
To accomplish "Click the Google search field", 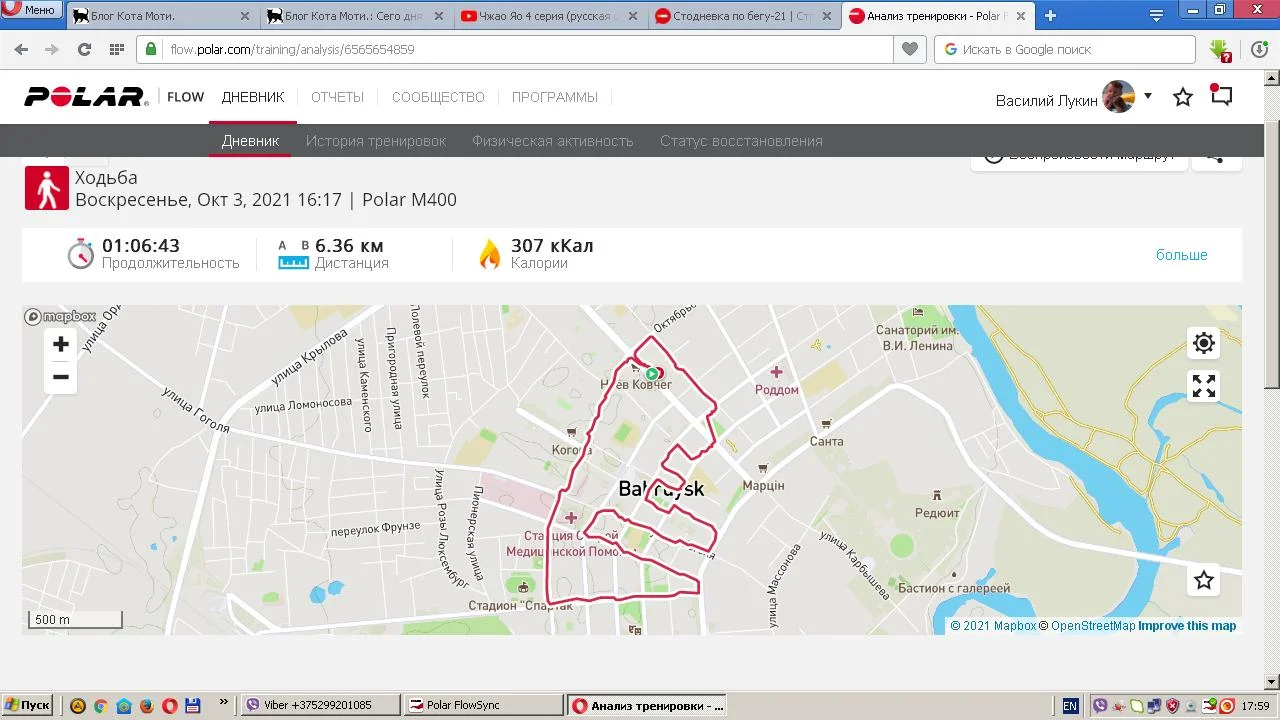I will point(1065,49).
